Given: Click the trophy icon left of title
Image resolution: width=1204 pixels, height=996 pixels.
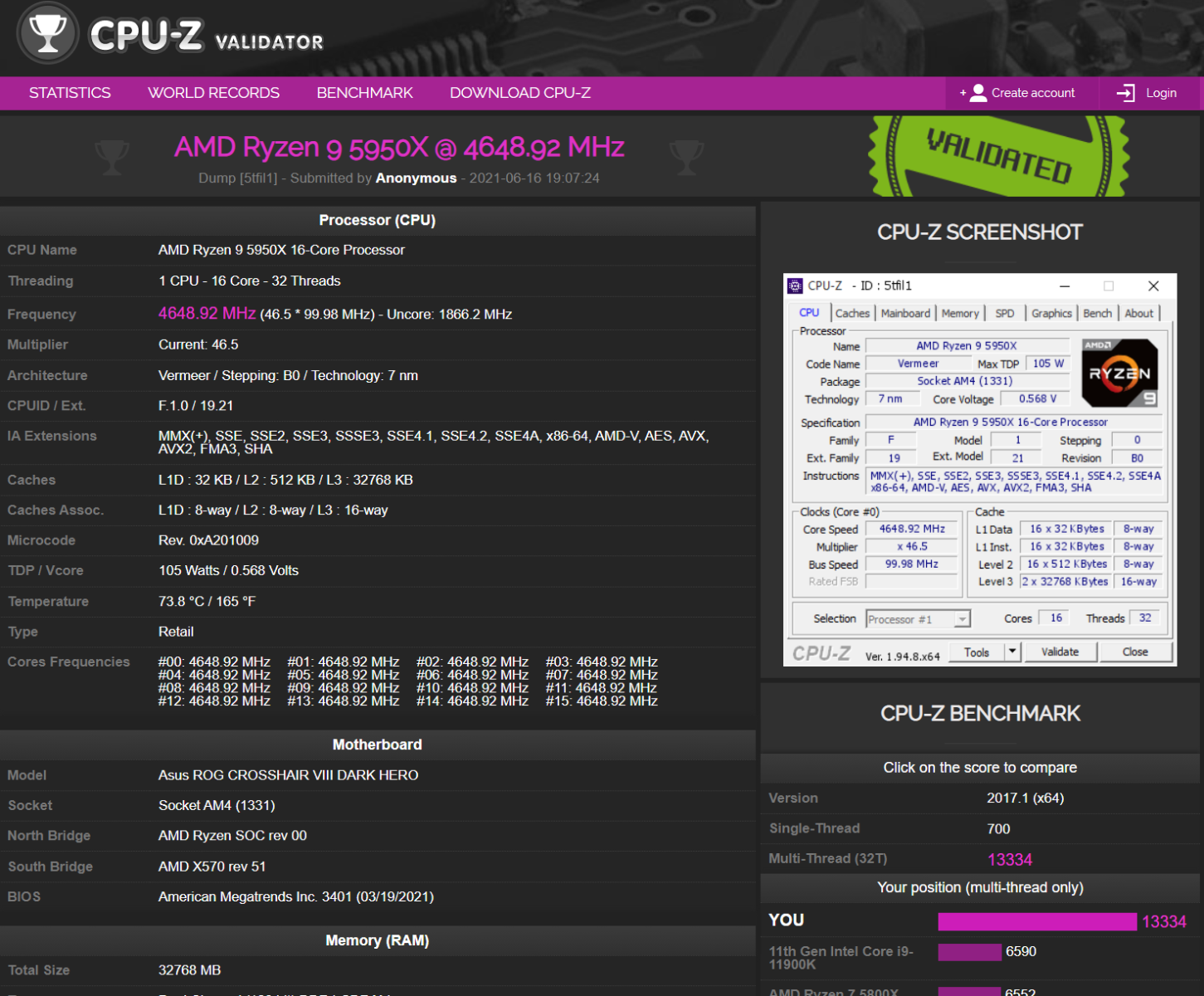Looking at the screenshot, I should pos(112,156).
